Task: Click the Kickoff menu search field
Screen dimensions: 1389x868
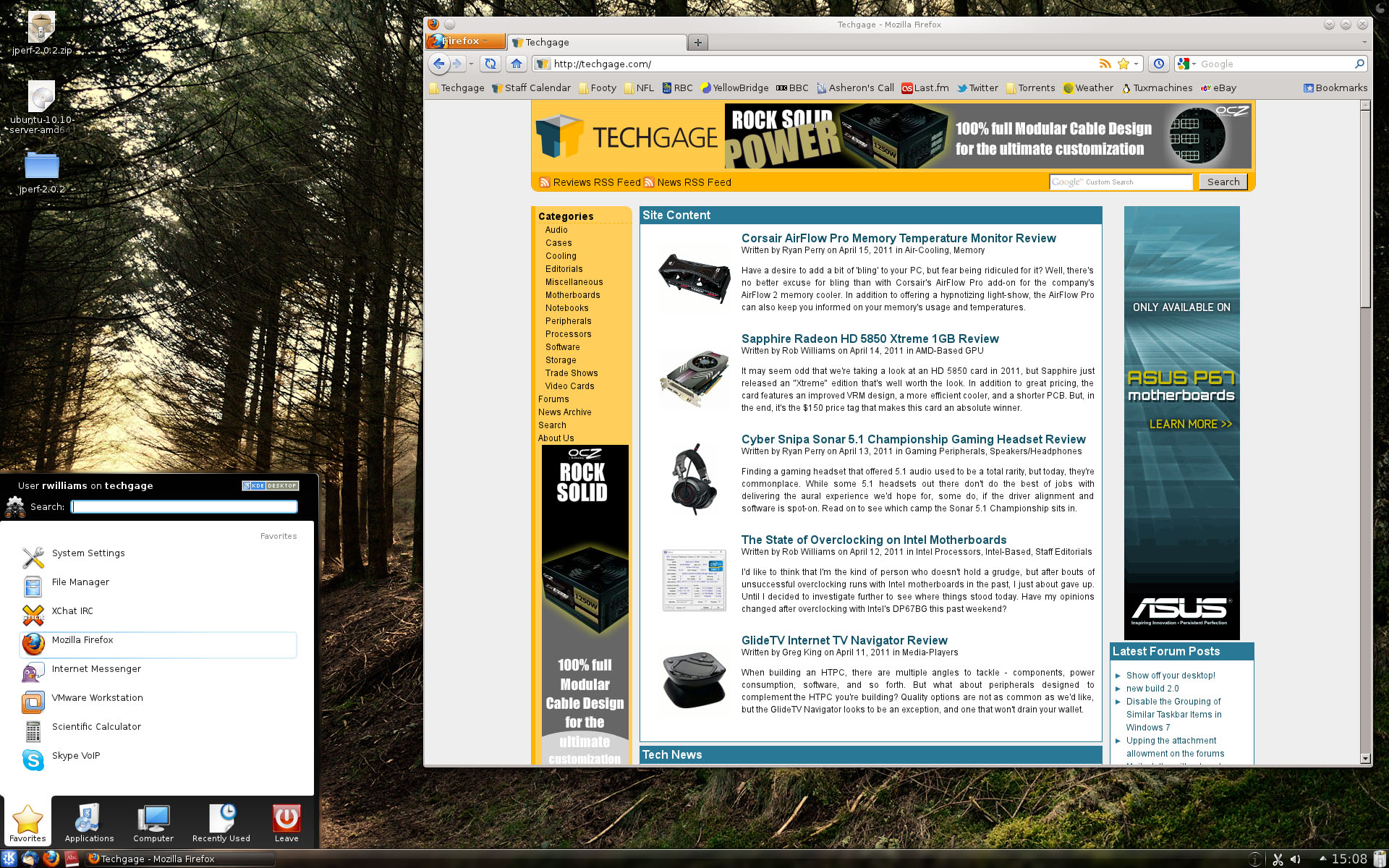Action: (x=184, y=506)
